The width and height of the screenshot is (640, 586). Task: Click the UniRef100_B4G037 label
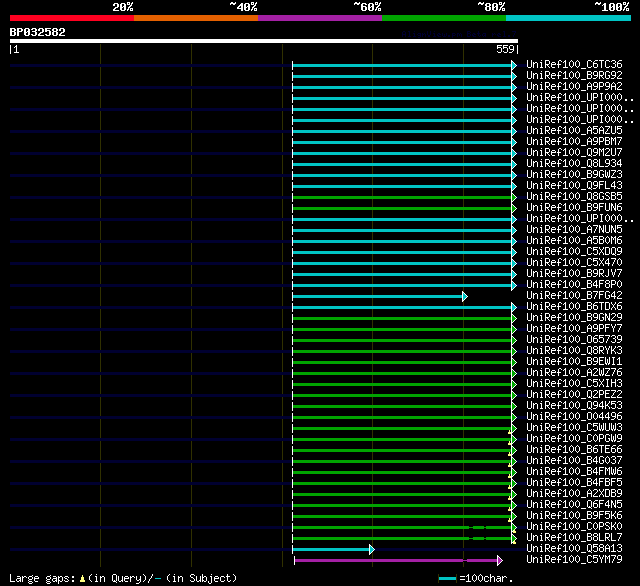[574, 461]
